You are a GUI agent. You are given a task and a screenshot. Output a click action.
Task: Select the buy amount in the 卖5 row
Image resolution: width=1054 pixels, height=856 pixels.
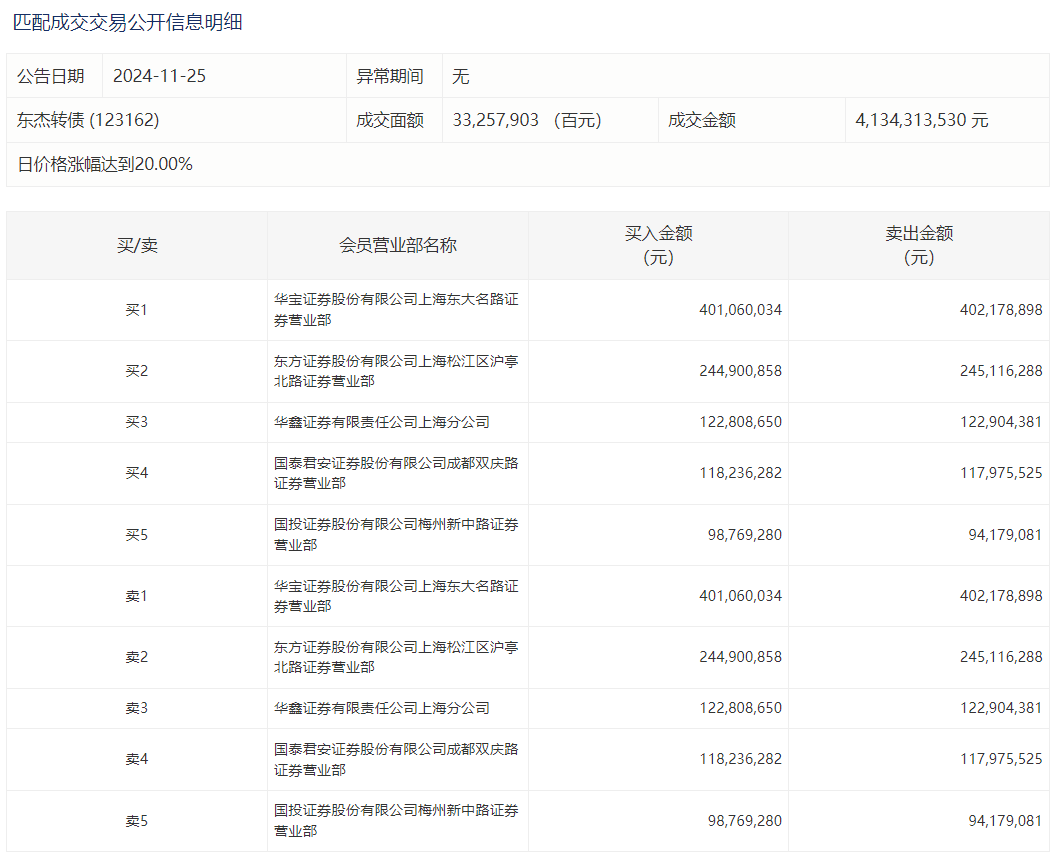(x=744, y=821)
